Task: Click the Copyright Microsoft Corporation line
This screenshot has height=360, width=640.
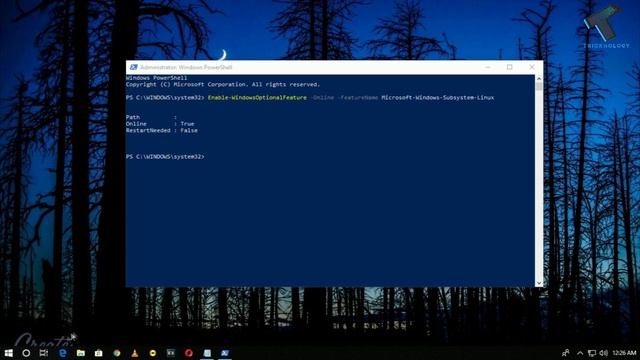Action: (x=223, y=84)
